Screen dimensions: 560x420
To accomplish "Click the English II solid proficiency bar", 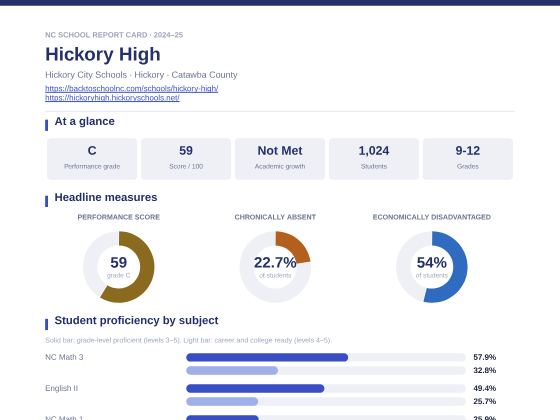I will [255, 388].
